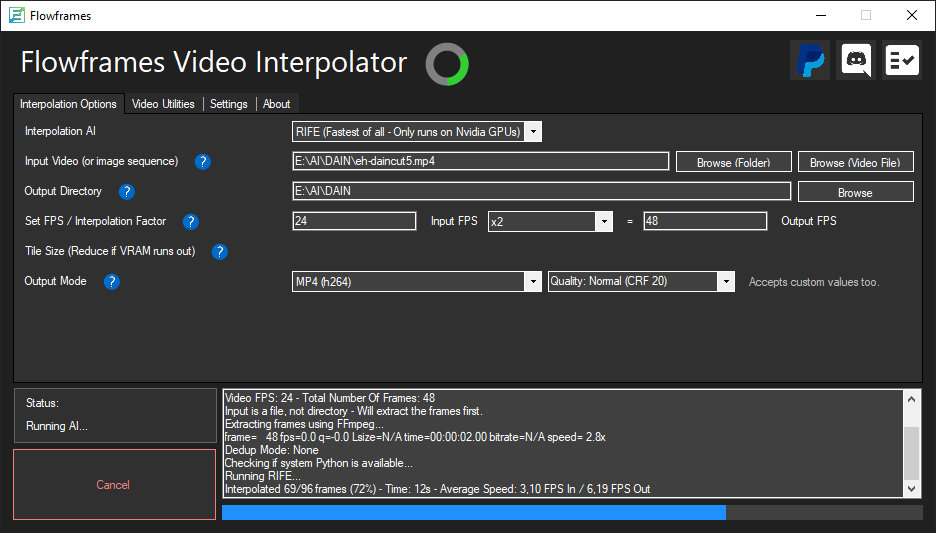936x533 pixels.
Task: Click help icon for Tile Size
Action: tap(220, 252)
